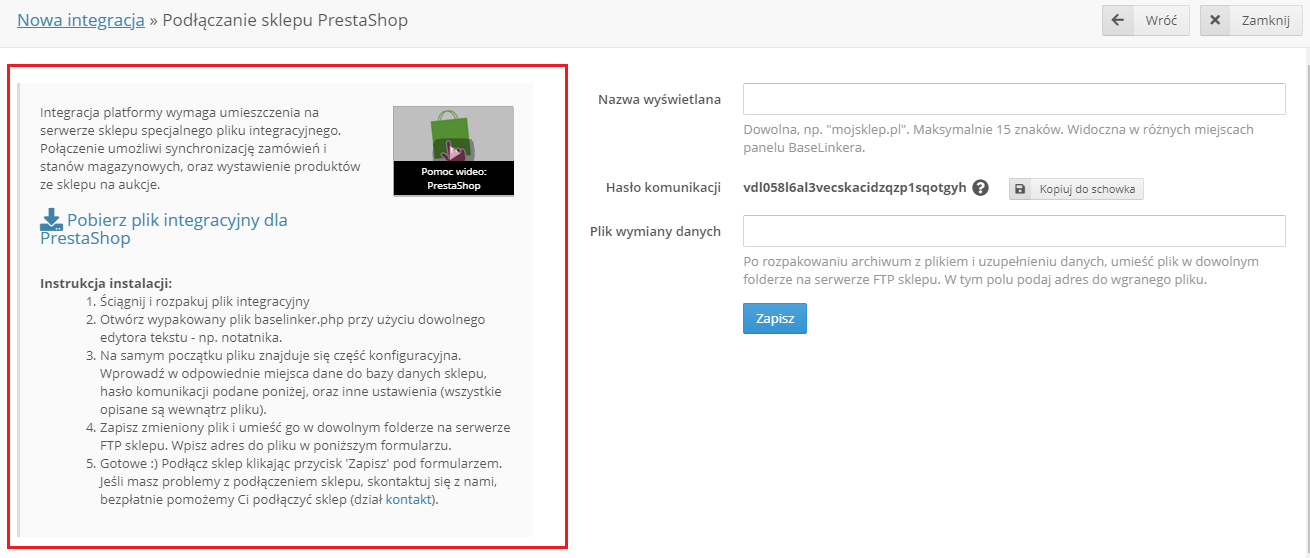Play the PrestaShop help video thumbnail
Viewport: 1310px width, 558px height.
pyautogui.click(x=453, y=151)
